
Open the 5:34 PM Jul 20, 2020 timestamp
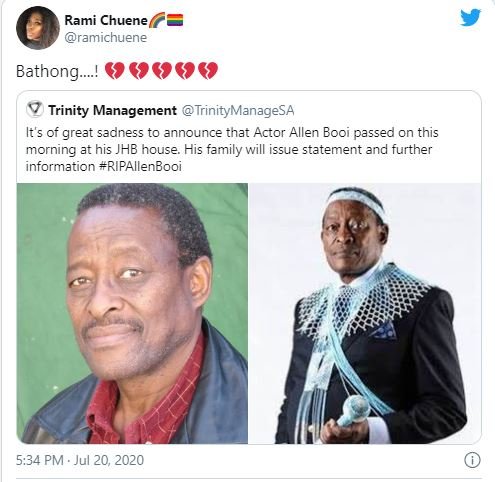80,460
